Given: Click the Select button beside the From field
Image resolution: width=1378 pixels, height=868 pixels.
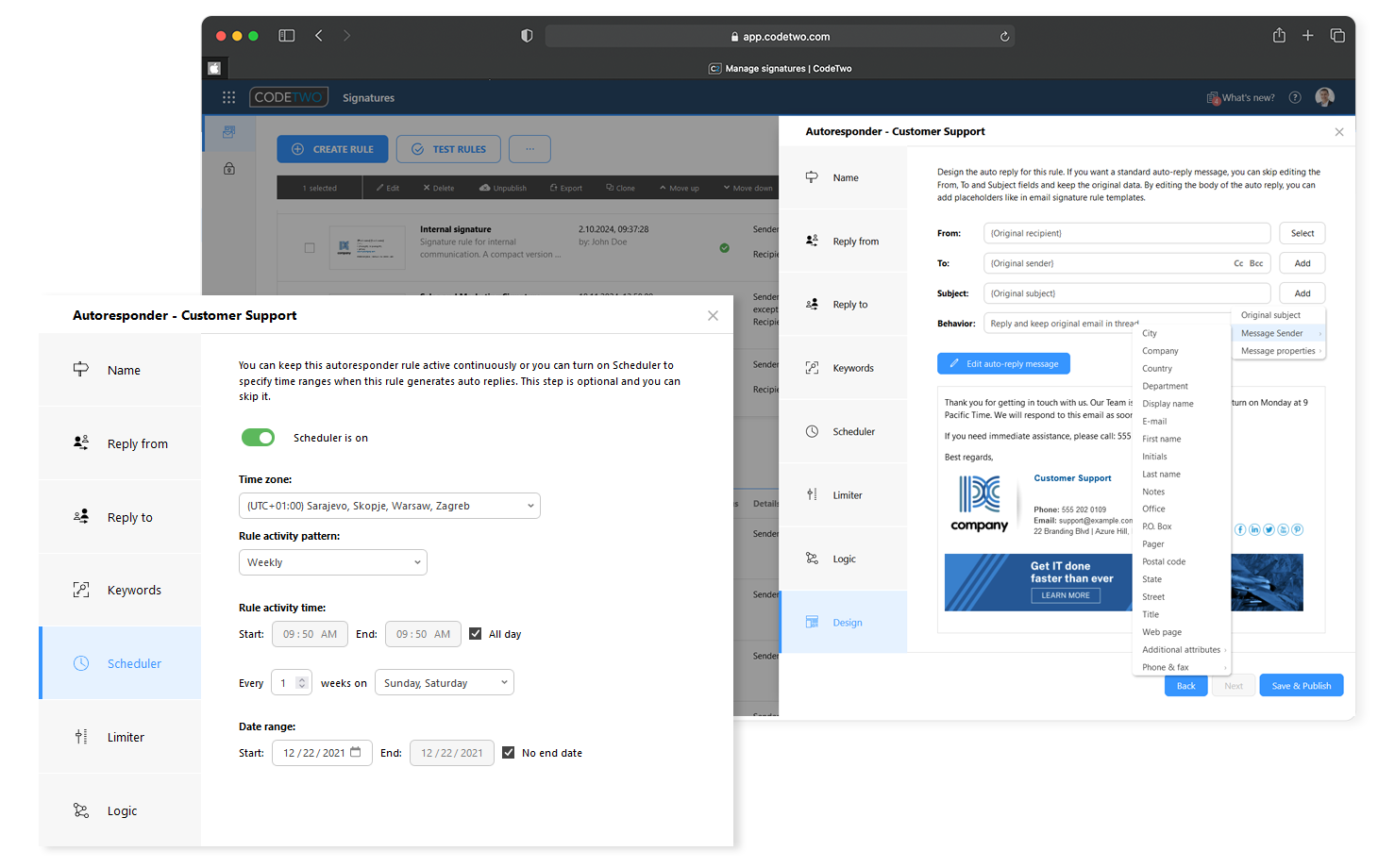Looking at the screenshot, I should tap(1302, 233).
